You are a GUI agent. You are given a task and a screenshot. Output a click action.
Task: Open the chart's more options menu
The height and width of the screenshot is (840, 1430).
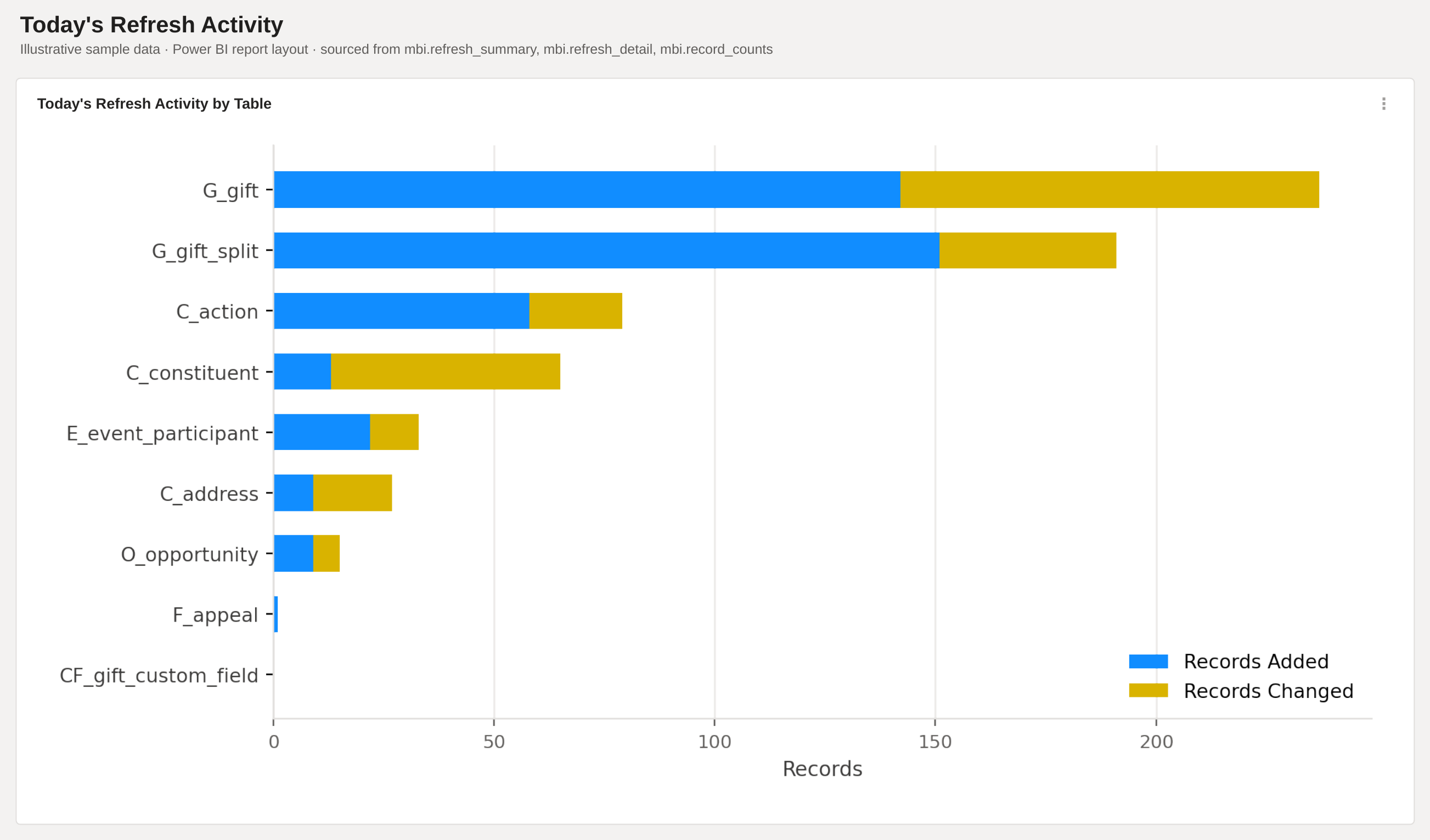1383,103
